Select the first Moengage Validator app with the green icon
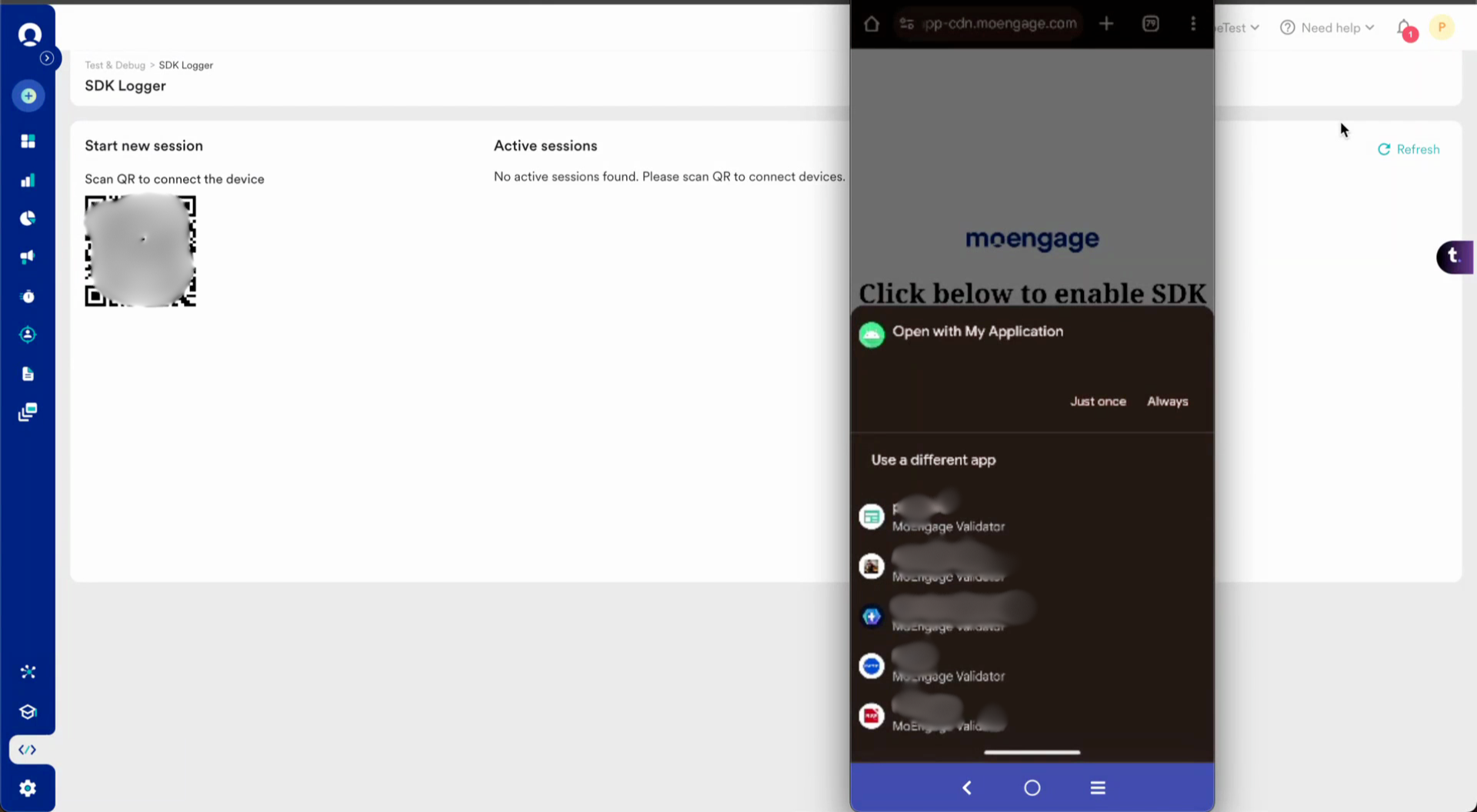The image size is (1477, 812). (1032, 517)
